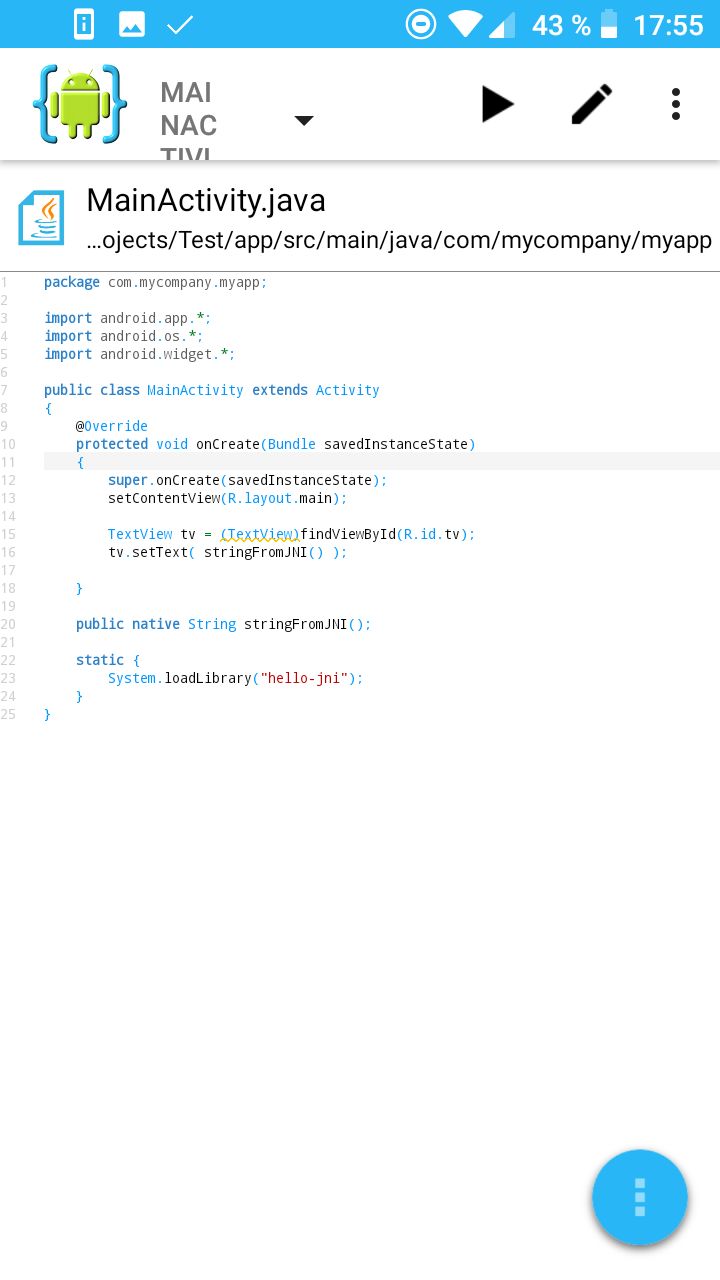Place cursor on 'import android.app.*;' line
Viewport: 720px width, 1280px height.
(x=127, y=318)
